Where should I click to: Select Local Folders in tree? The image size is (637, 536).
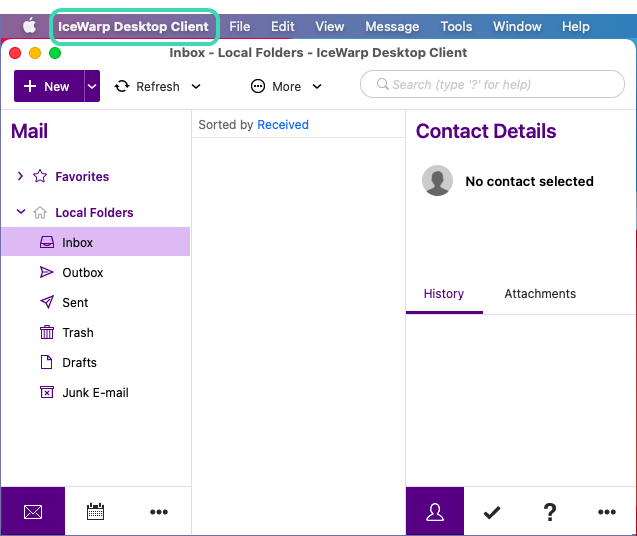(94, 213)
